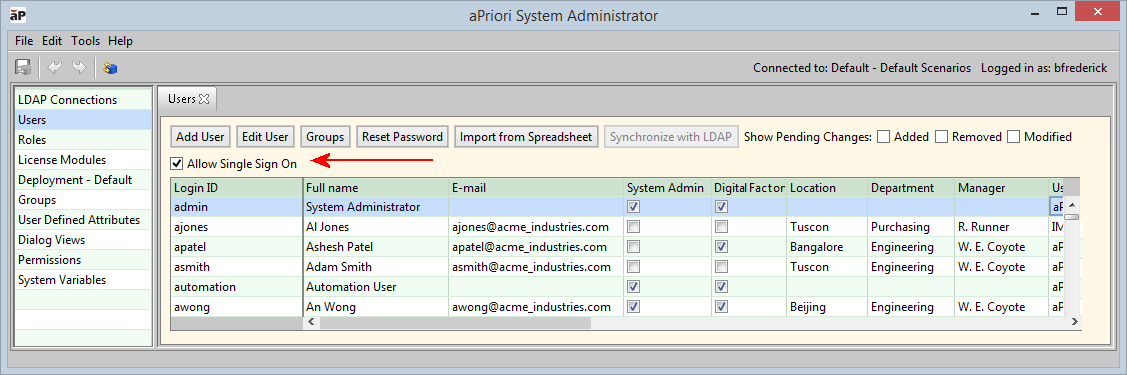Click the Adam Smith full name cell
The image size is (1127, 375).
pos(376,267)
